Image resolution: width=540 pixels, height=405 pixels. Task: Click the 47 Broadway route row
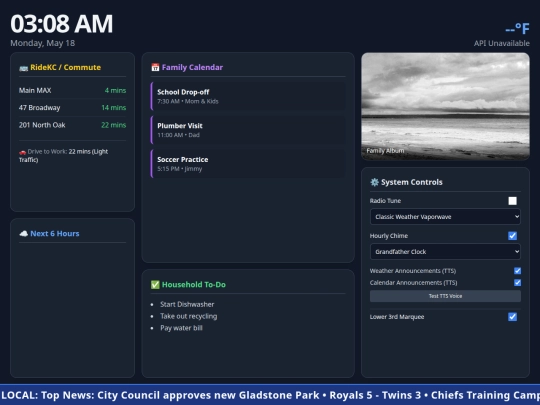(x=72, y=107)
